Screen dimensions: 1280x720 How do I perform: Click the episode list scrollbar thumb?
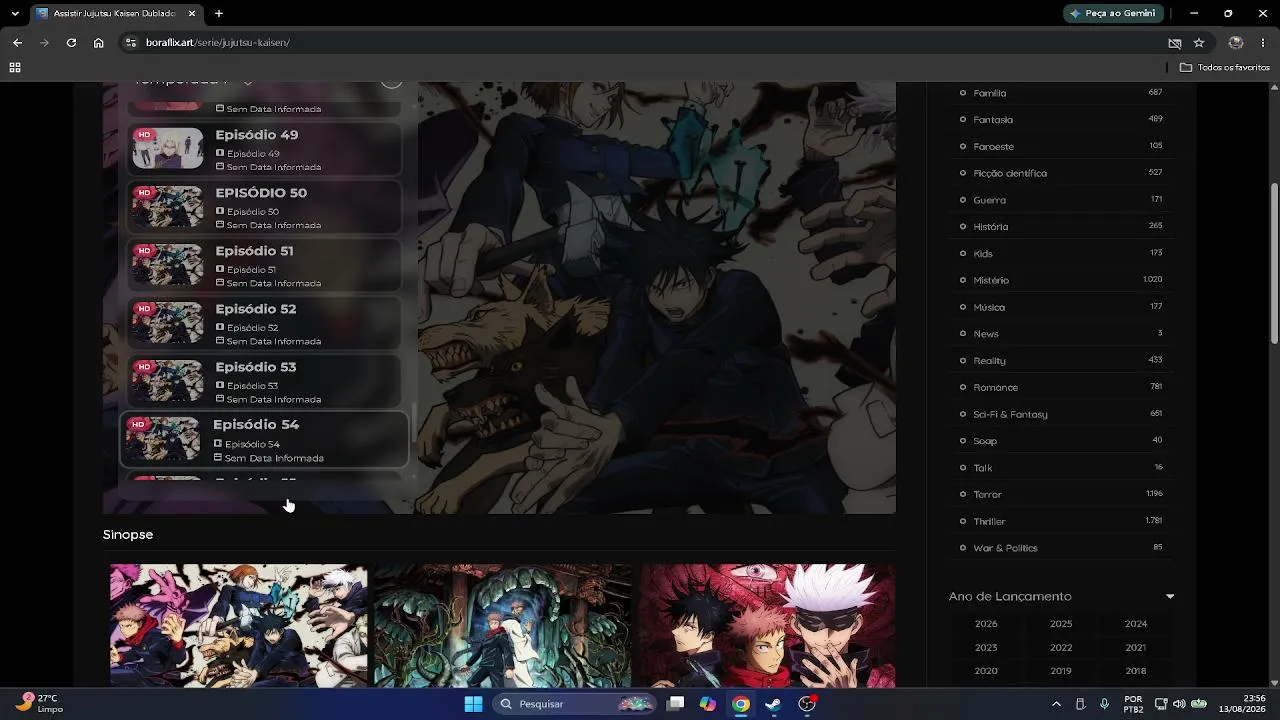413,424
